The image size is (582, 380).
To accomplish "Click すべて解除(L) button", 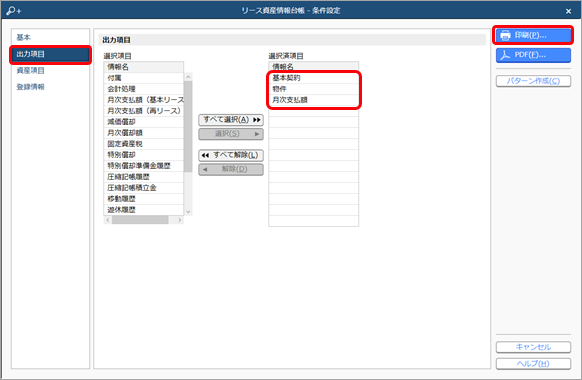I will 231,155.
